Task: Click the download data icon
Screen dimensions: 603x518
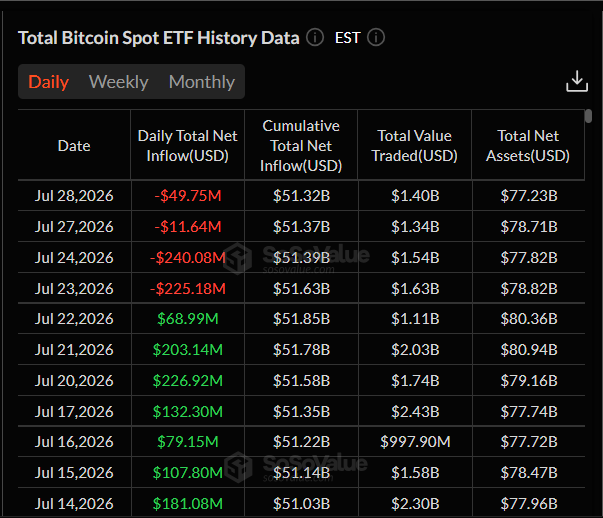Action: 577,81
